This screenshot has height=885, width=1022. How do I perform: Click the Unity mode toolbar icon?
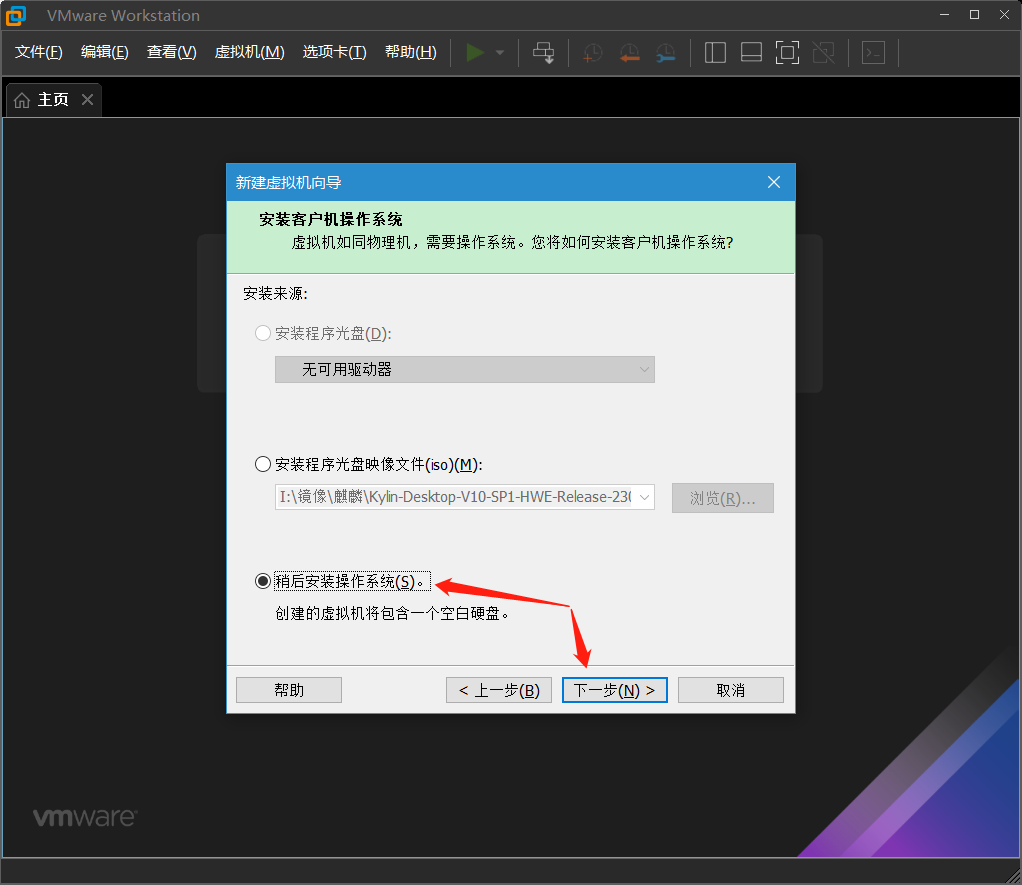coord(824,53)
